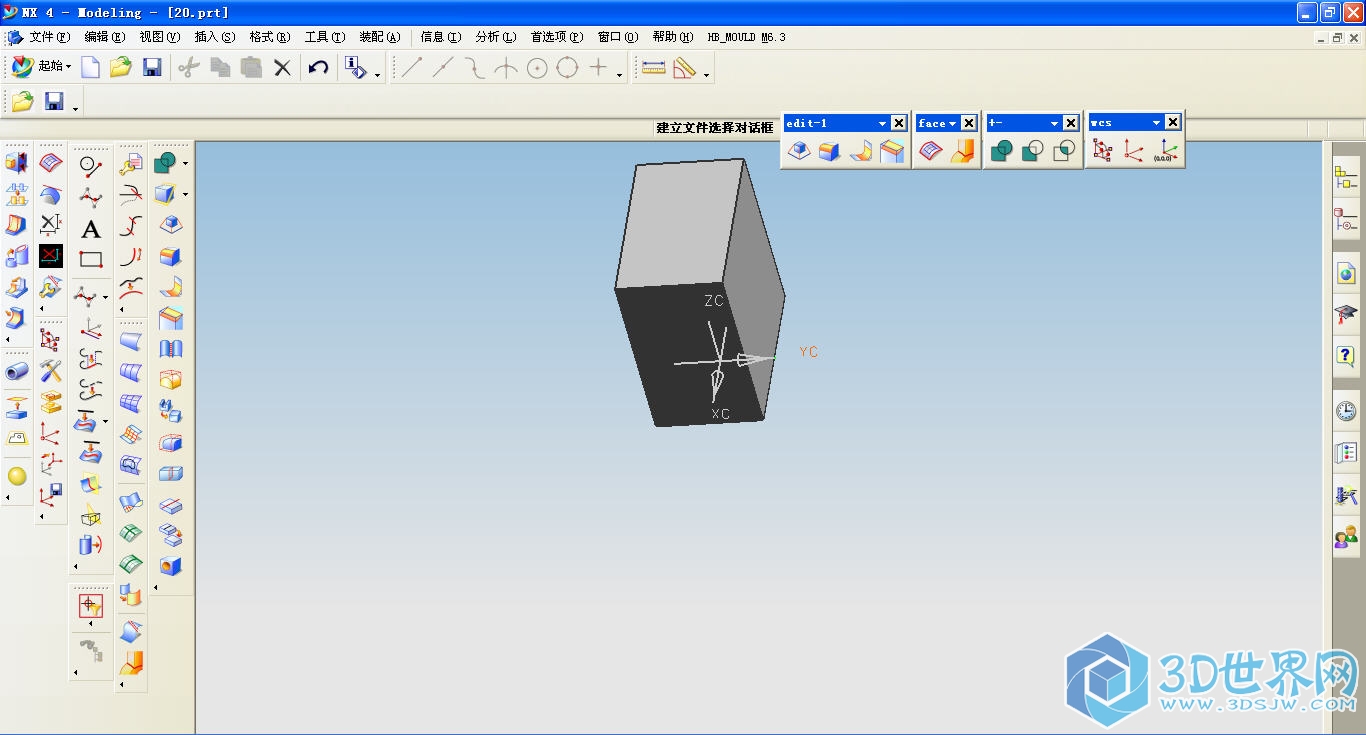1366x735 pixels.
Task: Expand the wcs toolbar options arrow
Action: [x=1156, y=123]
